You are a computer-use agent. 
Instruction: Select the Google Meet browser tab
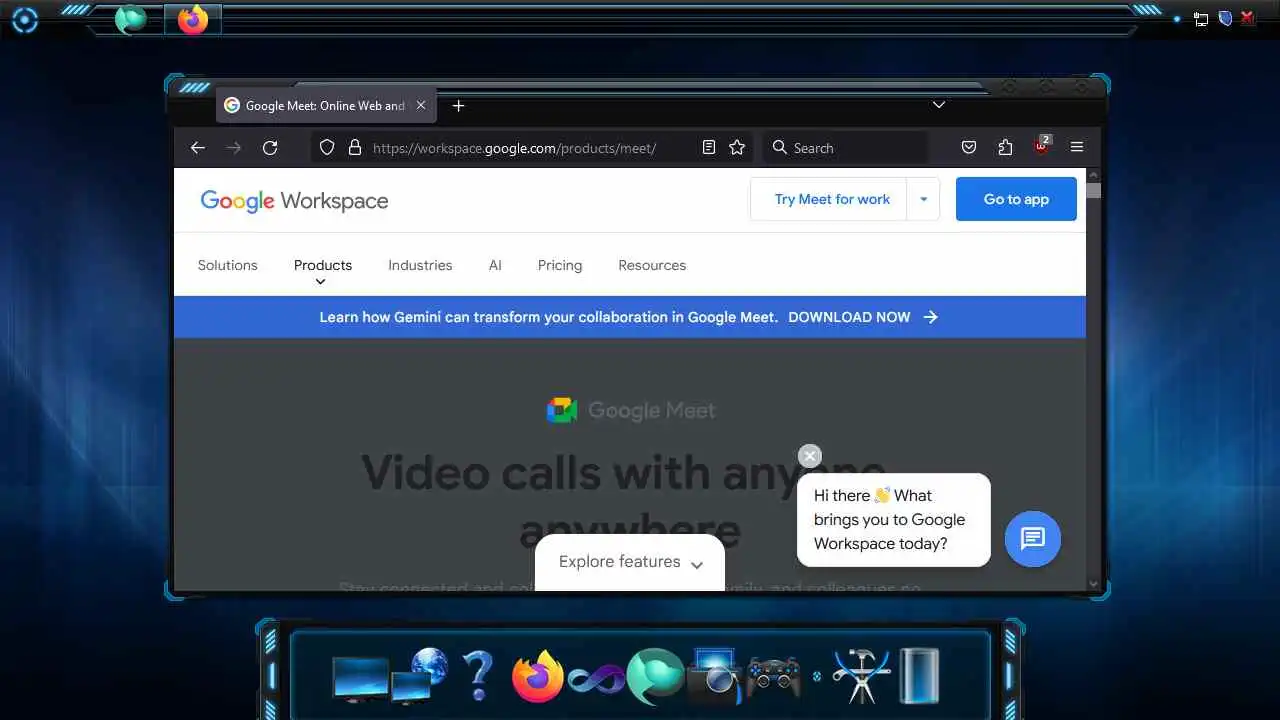coord(326,106)
